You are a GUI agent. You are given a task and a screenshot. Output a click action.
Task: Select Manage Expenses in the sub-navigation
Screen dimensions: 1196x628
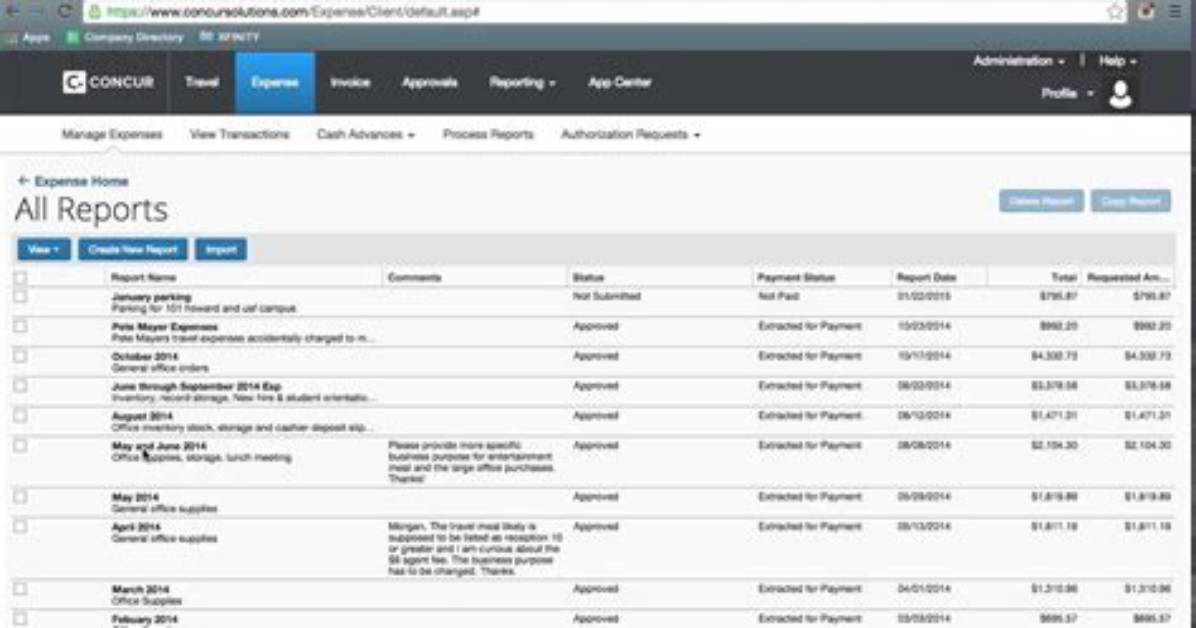click(x=112, y=134)
